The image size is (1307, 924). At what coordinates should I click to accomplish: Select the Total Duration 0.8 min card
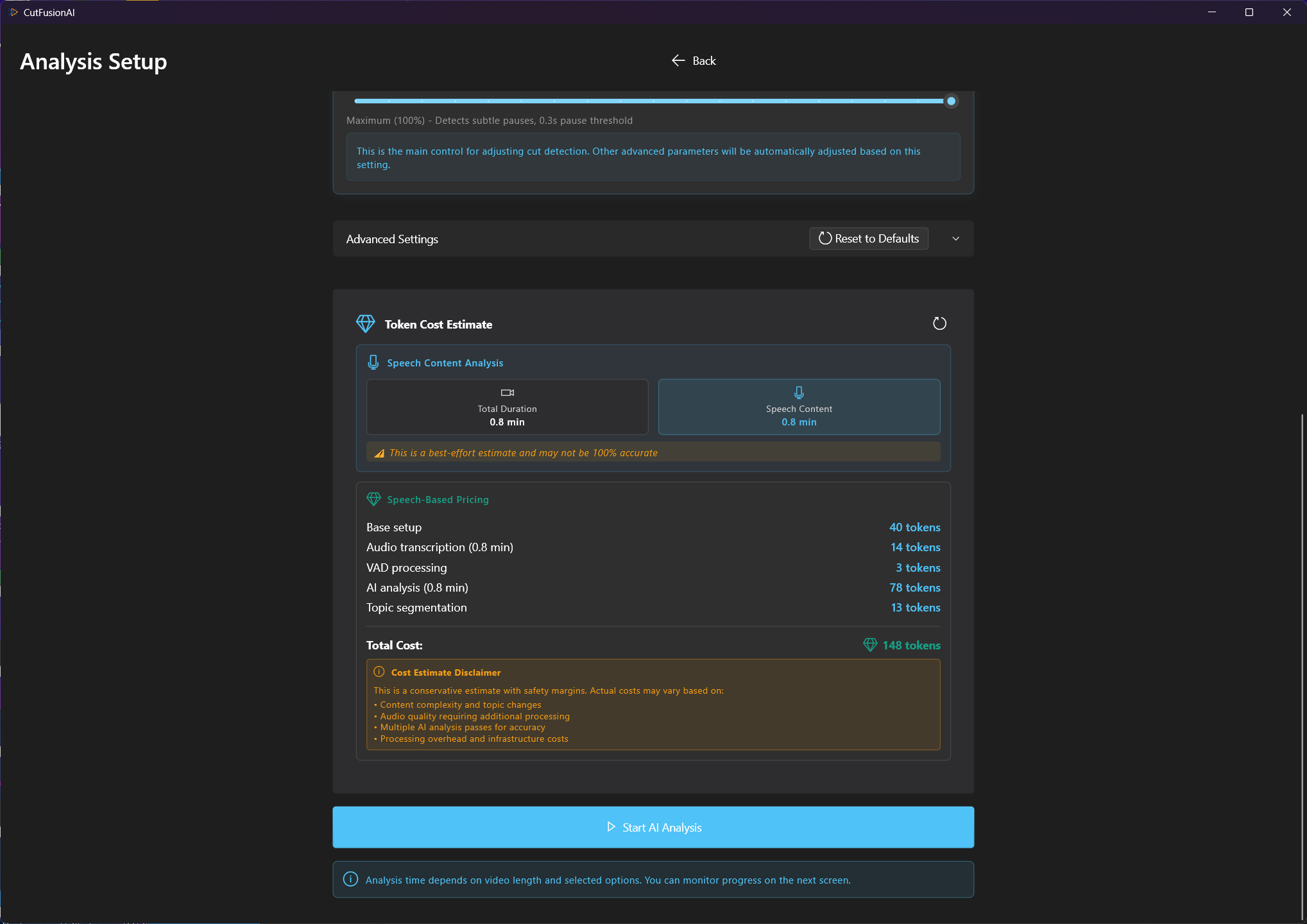[x=507, y=407]
